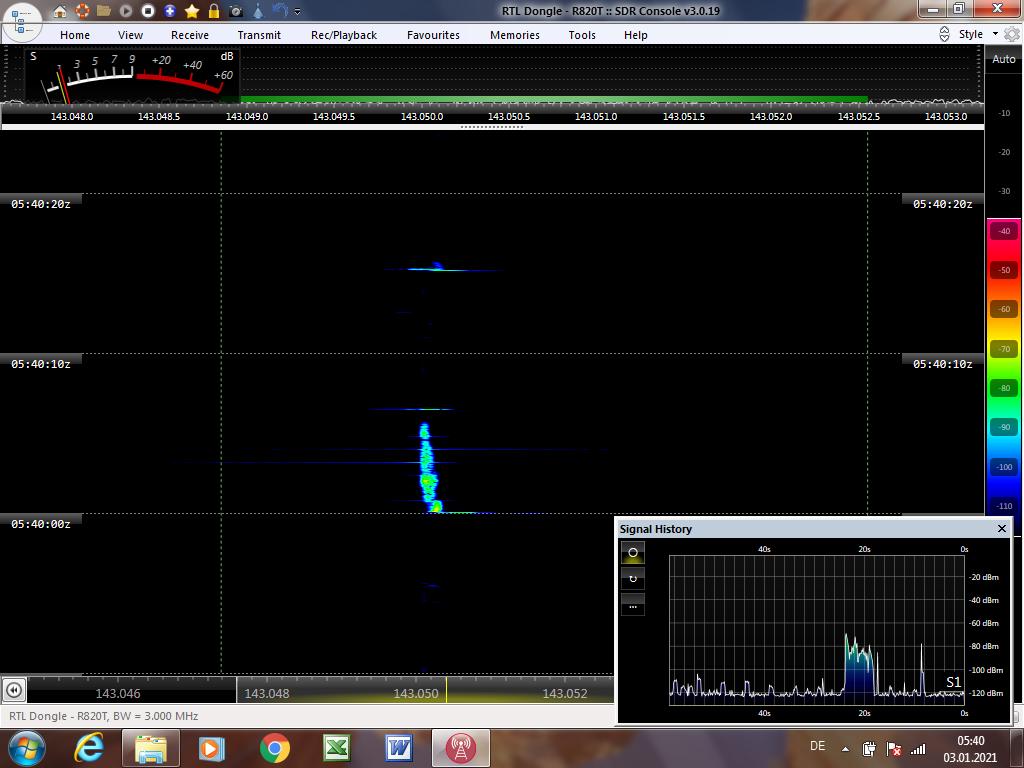
Task: Open Internet Explorer from the taskbar
Action: coord(89,748)
